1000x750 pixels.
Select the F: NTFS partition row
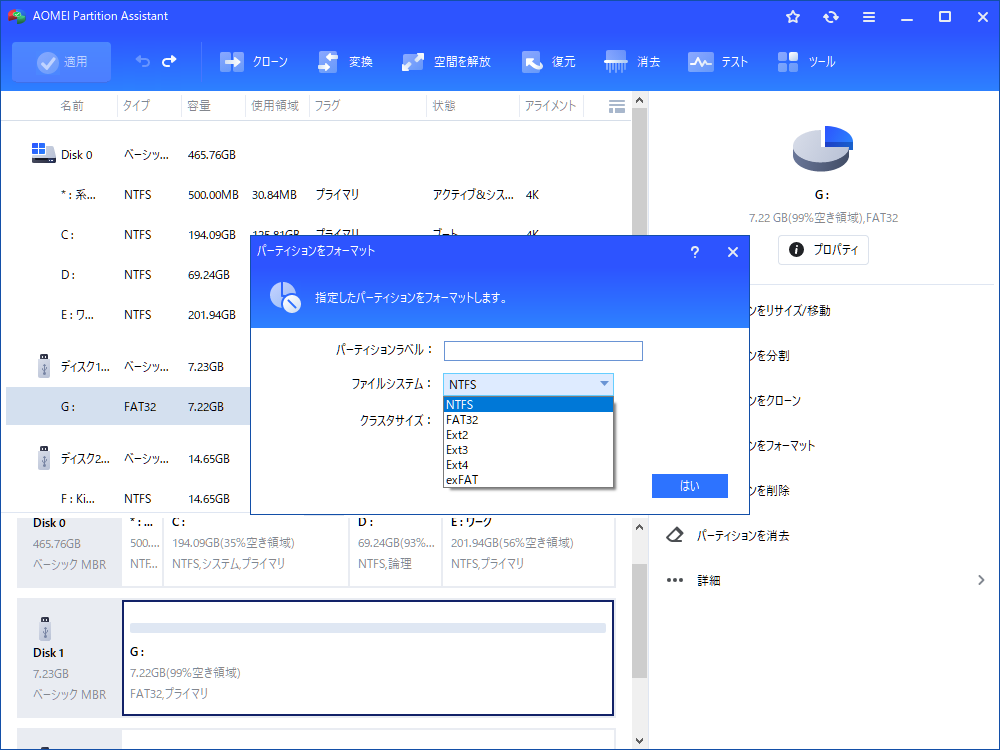[128, 498]
